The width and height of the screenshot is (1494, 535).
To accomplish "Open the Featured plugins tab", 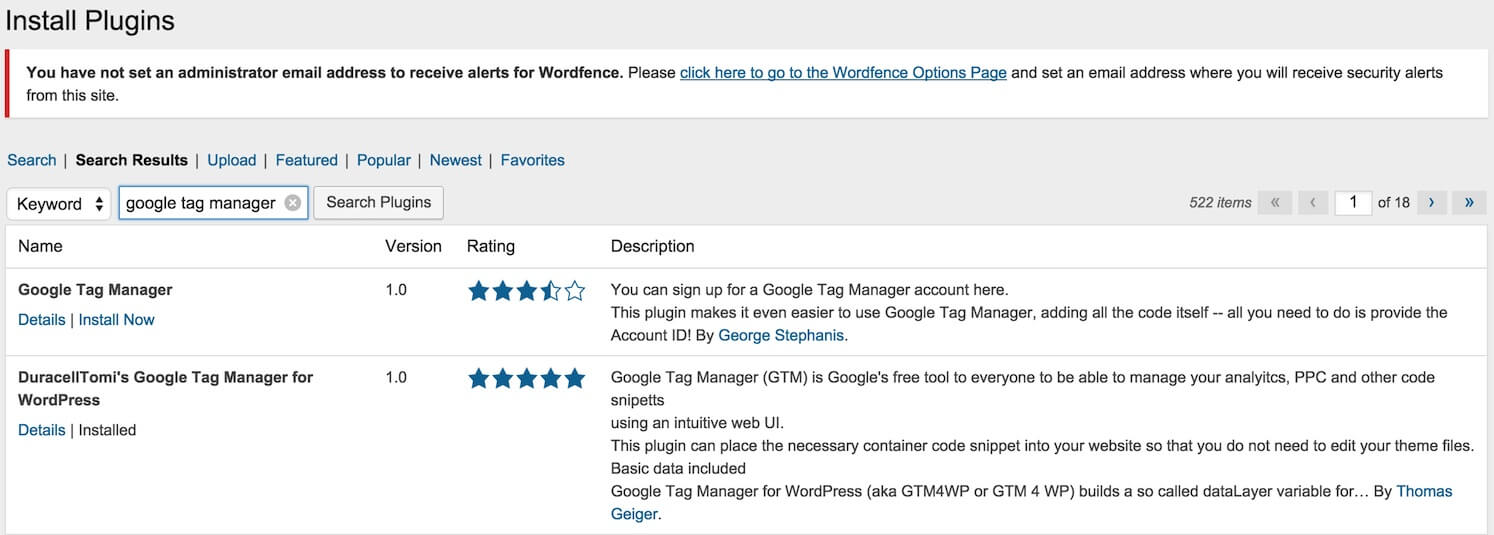I will [x=307, y=160].
